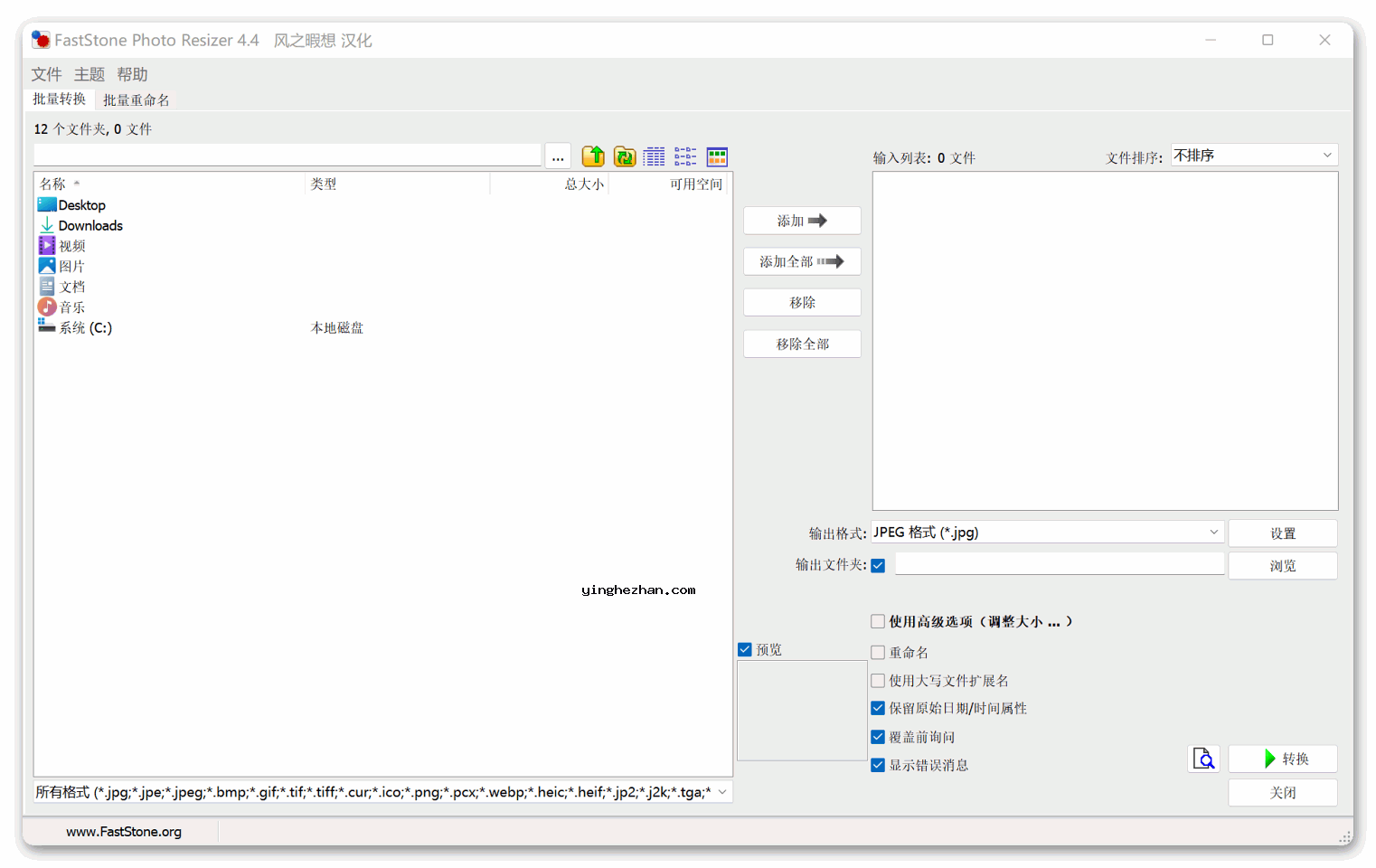Uncheck 显示错误消息 checkbox
1376x868 pixels.
(878, 765)
